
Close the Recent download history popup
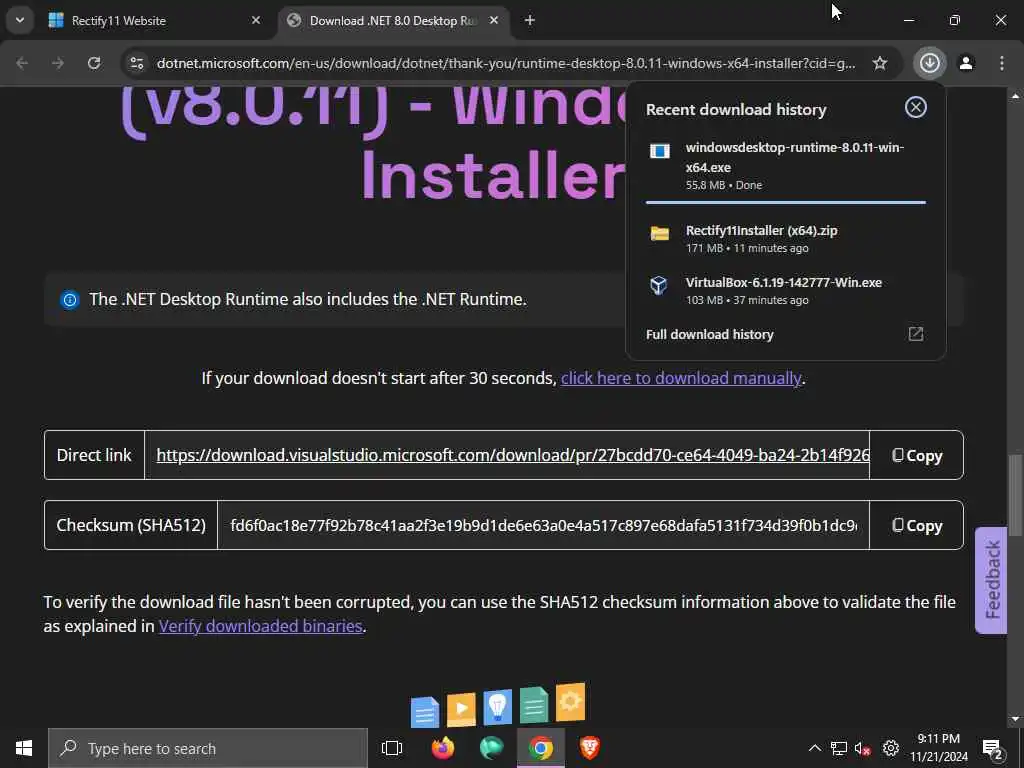tap(916, 107)
